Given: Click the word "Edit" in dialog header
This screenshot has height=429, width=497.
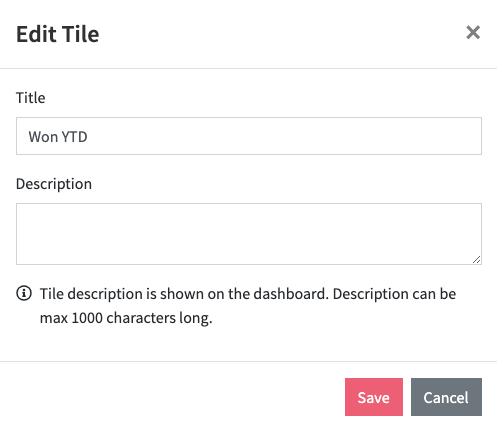Looking at the screenshot, I should pos(36,34).
